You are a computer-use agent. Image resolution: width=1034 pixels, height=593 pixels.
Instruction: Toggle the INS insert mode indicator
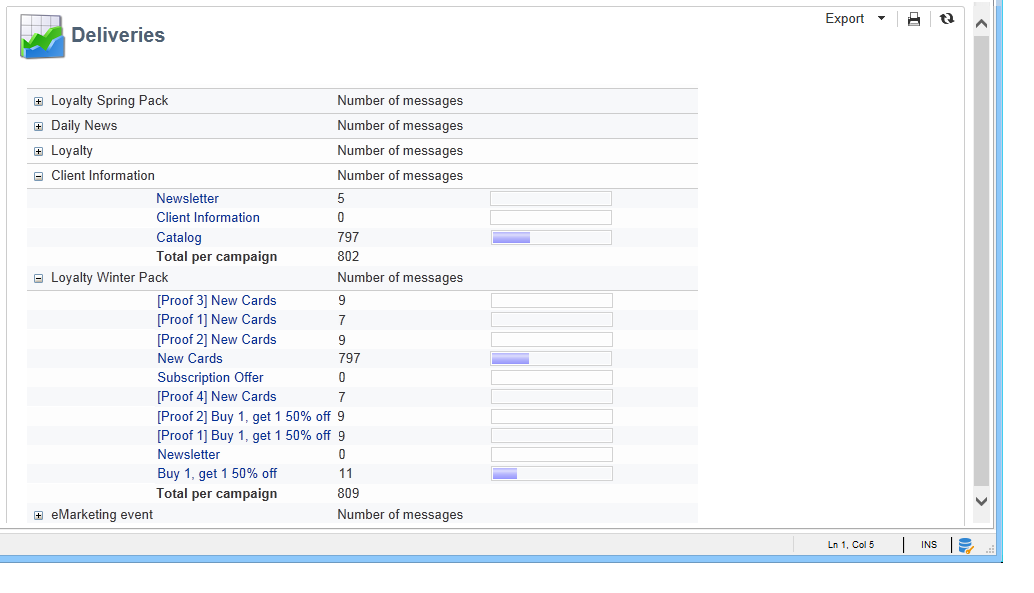pos(928,545)
